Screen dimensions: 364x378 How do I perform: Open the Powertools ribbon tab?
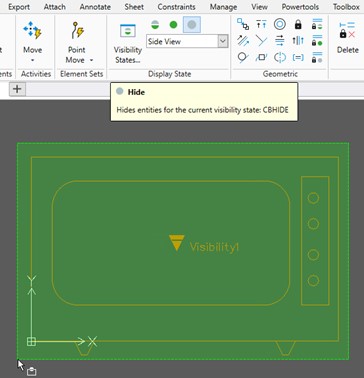tap(300, 7)
